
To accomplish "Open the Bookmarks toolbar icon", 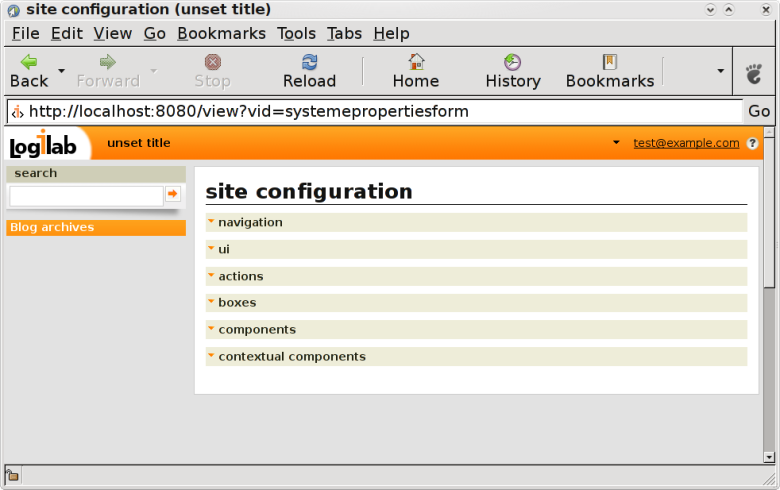I will point(610,62).
